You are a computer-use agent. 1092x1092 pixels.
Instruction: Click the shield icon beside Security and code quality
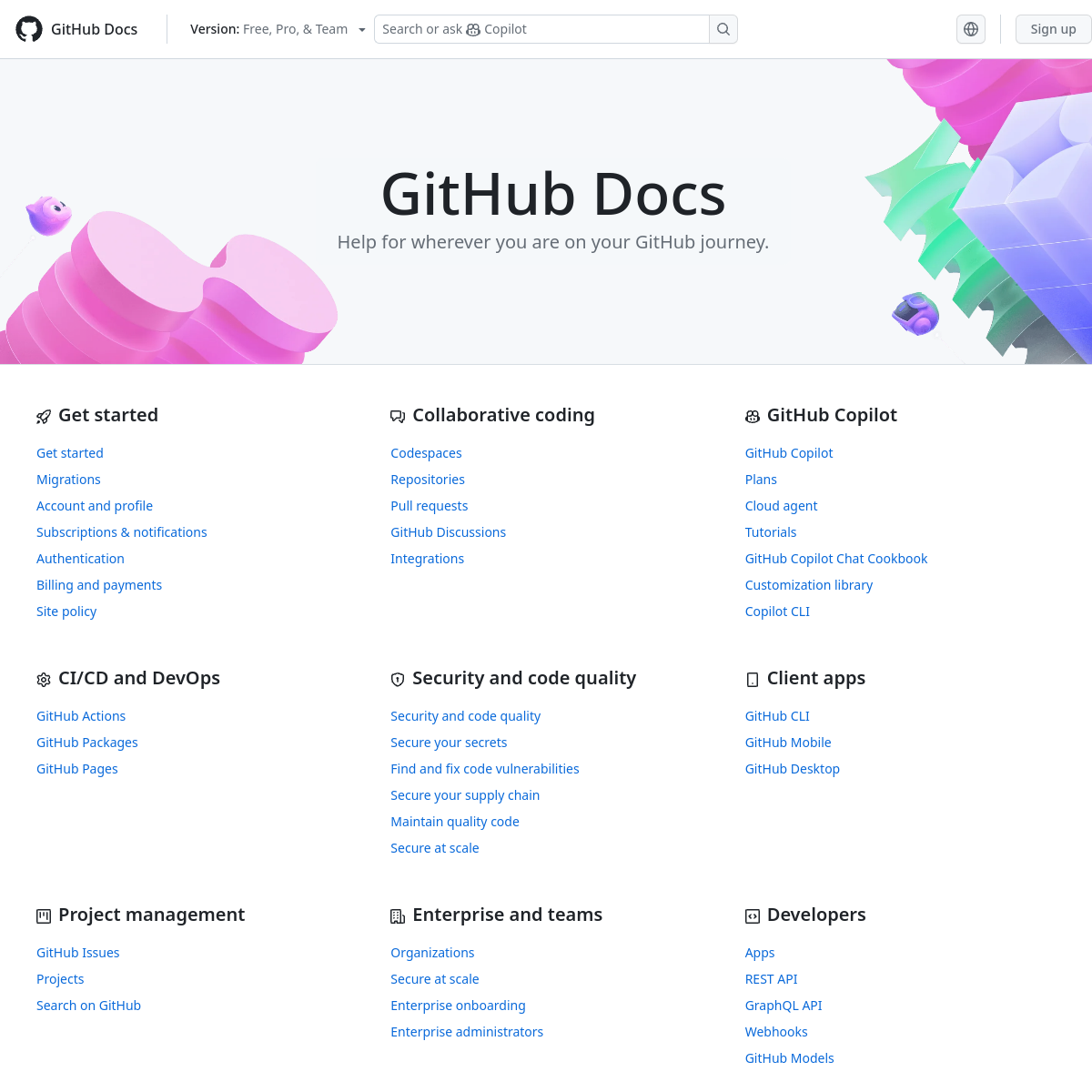pos(397,679)
